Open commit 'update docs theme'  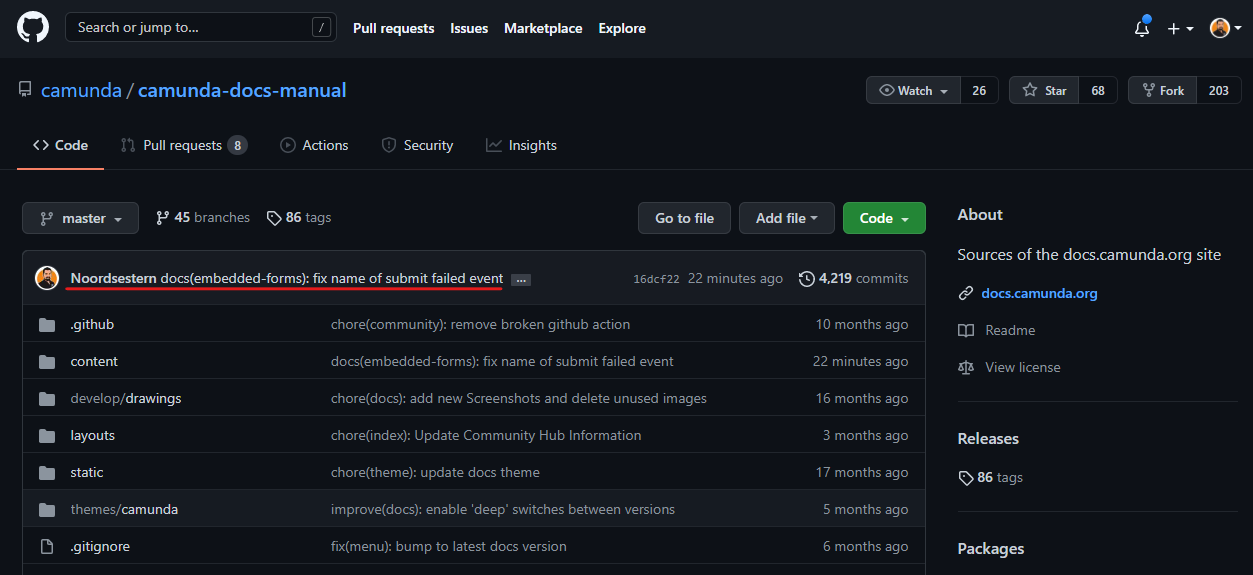[435, 472]
